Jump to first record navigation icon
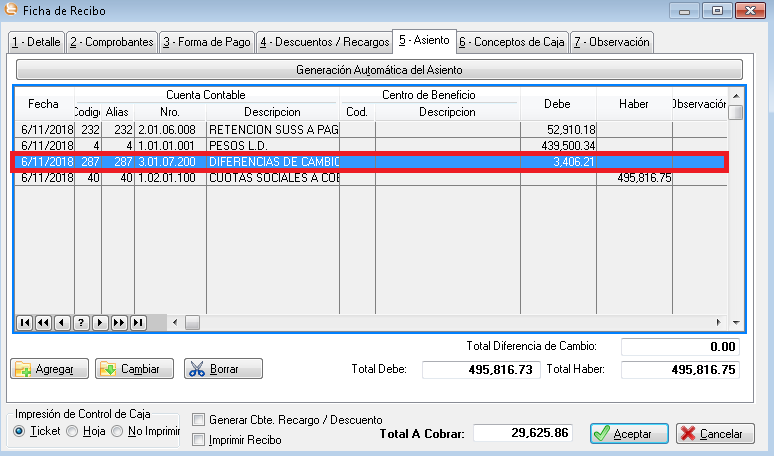Viewport: 774px width, 456px height. [25, 322]
